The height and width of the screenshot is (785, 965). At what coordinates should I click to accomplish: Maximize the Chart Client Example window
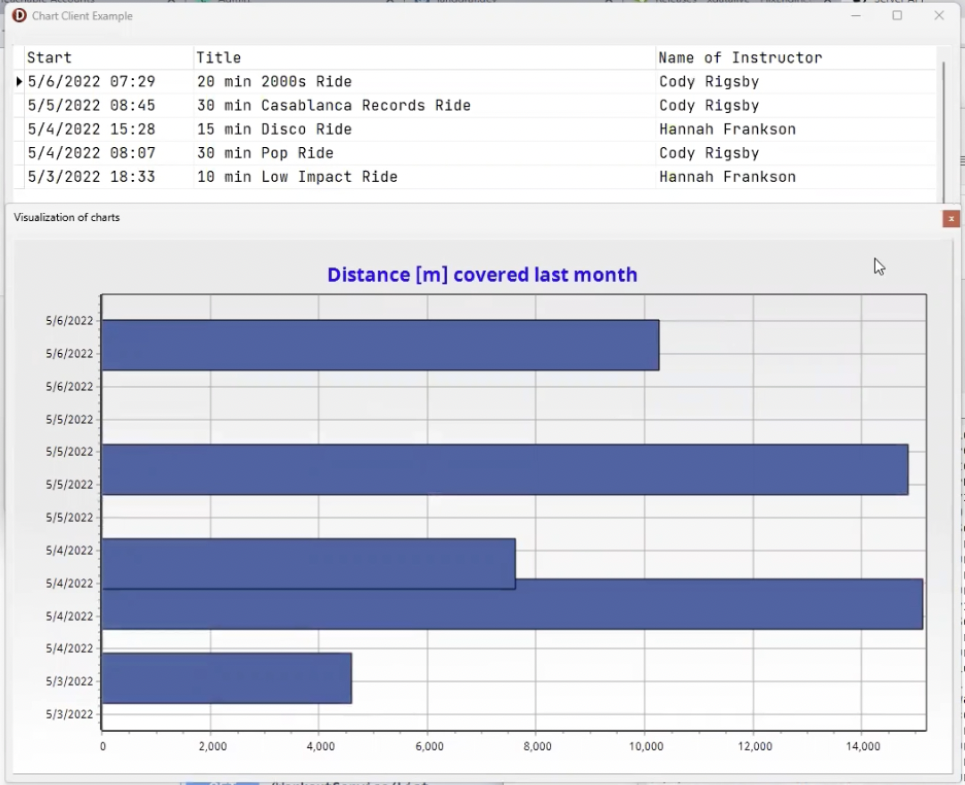[897, 15]
